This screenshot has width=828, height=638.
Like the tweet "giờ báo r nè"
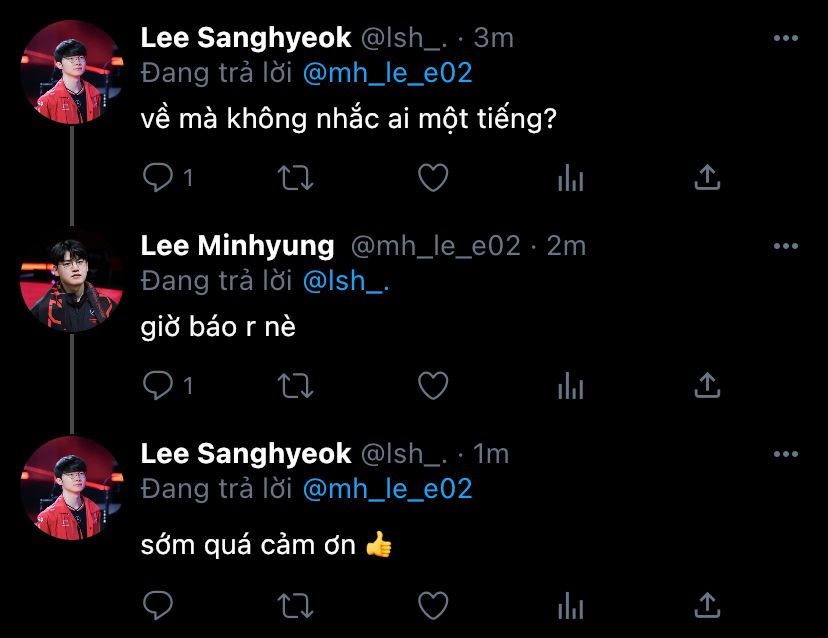(x=432, y=385)
